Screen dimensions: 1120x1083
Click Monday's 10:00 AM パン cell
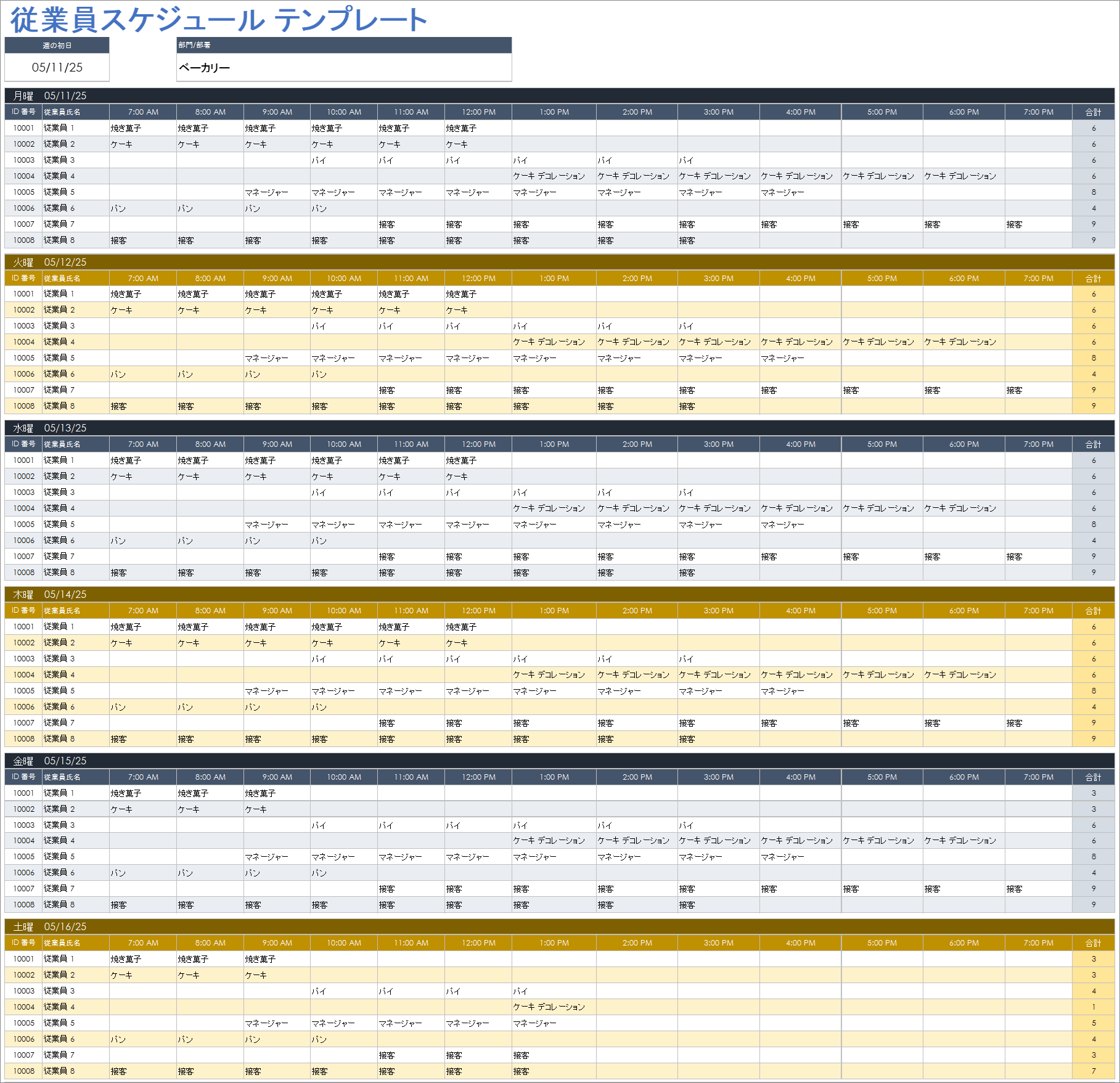click(343, 208)
